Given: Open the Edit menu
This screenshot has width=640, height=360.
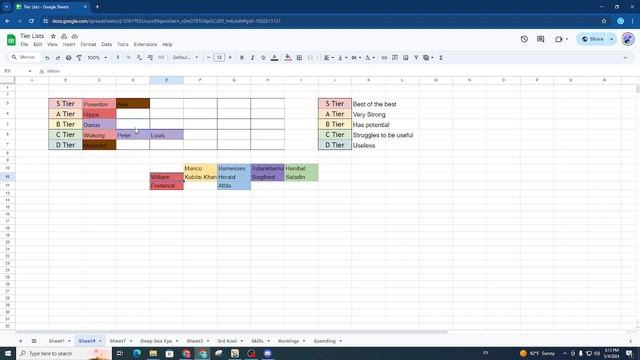Looking at the screenshot, I should pyautogui.click(x=38, y=44).
